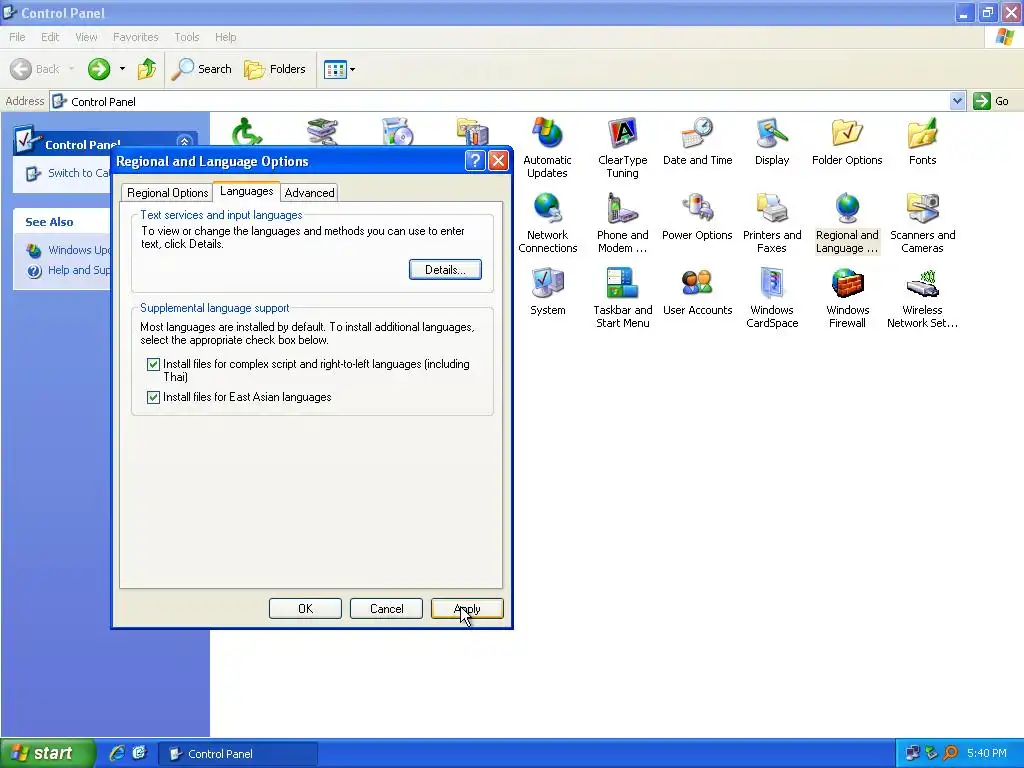The height and width of the screenshot is (768, 1024).
Task: Click the green Forward arrow button
Action: pyautogui.click(x=99, y=69)
